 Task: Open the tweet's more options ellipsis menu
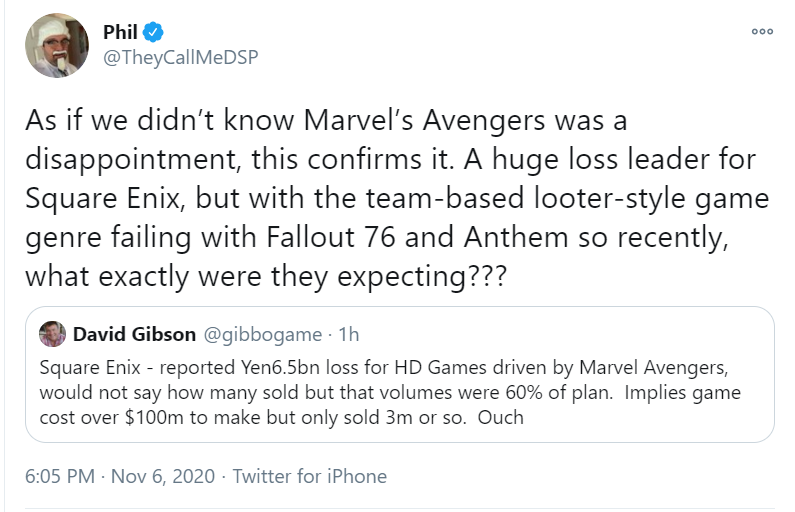(x=762, y=31)
